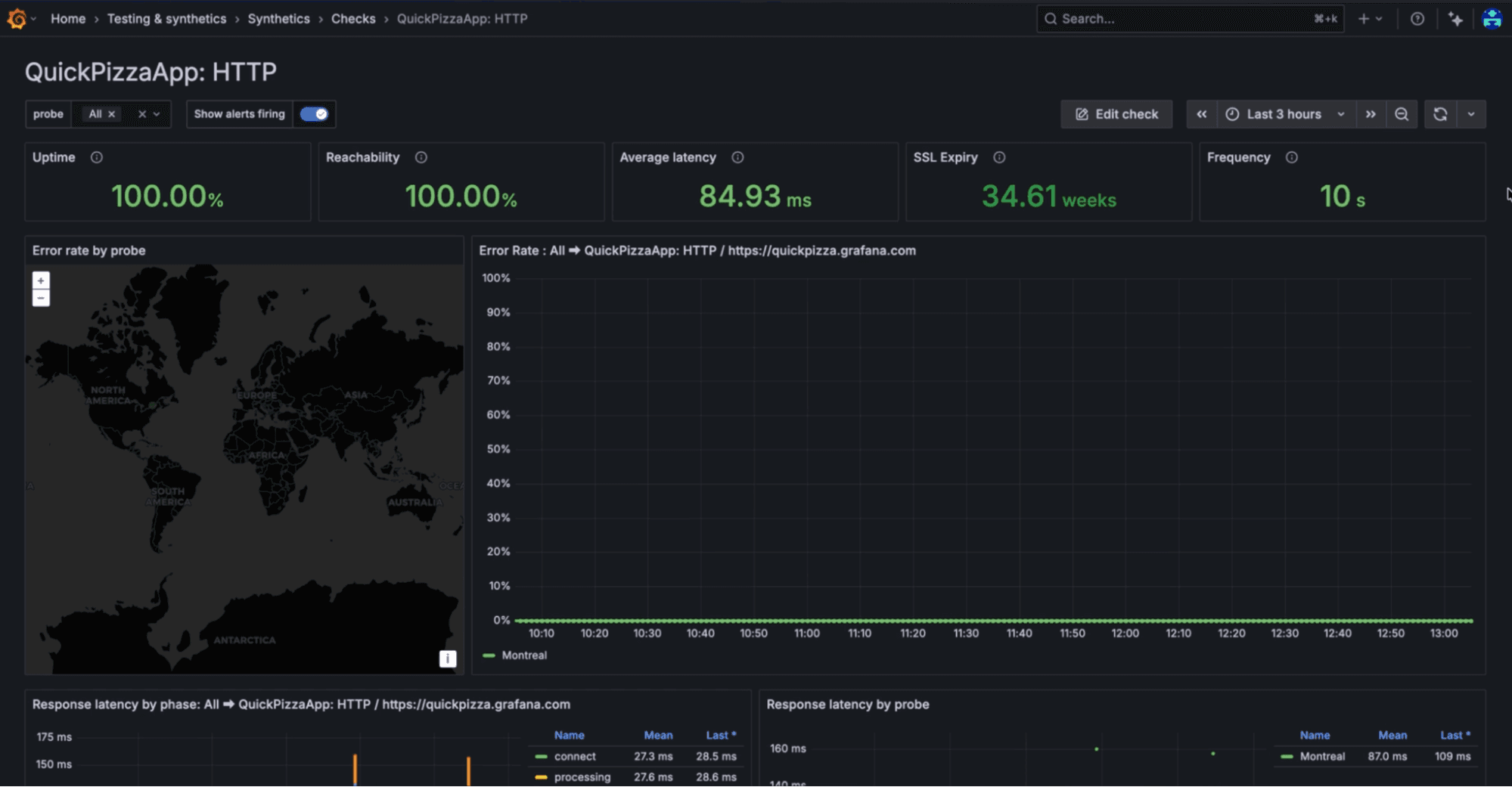This screenshot has width=1512, height=787.
Task: Expand the probe dropdown chevron
Action: pos(157,114)
